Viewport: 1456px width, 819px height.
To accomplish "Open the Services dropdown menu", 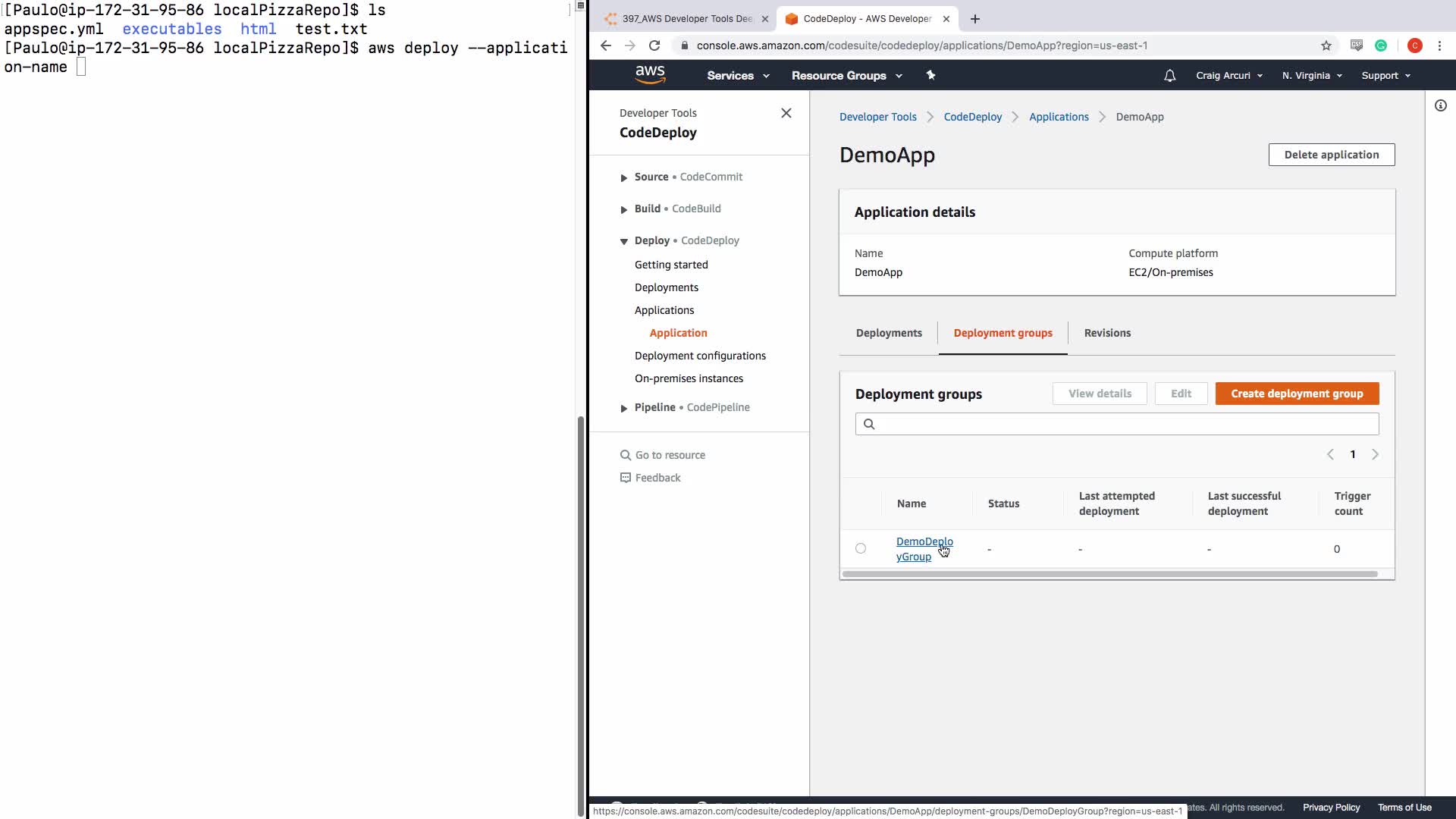I will [737, 76].
